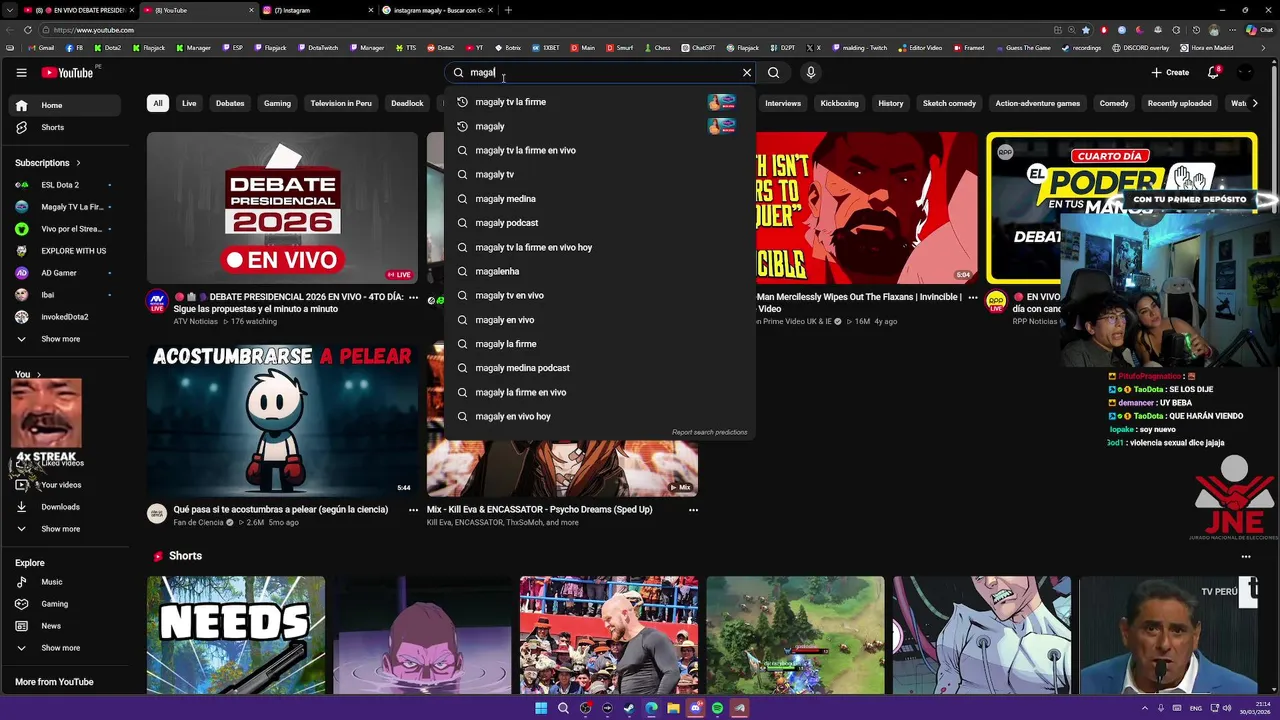This screenshot has height=720, width=1280.
Task: Select the 'Recently uploaded' filter chip
Action: tap(1179, 103)
